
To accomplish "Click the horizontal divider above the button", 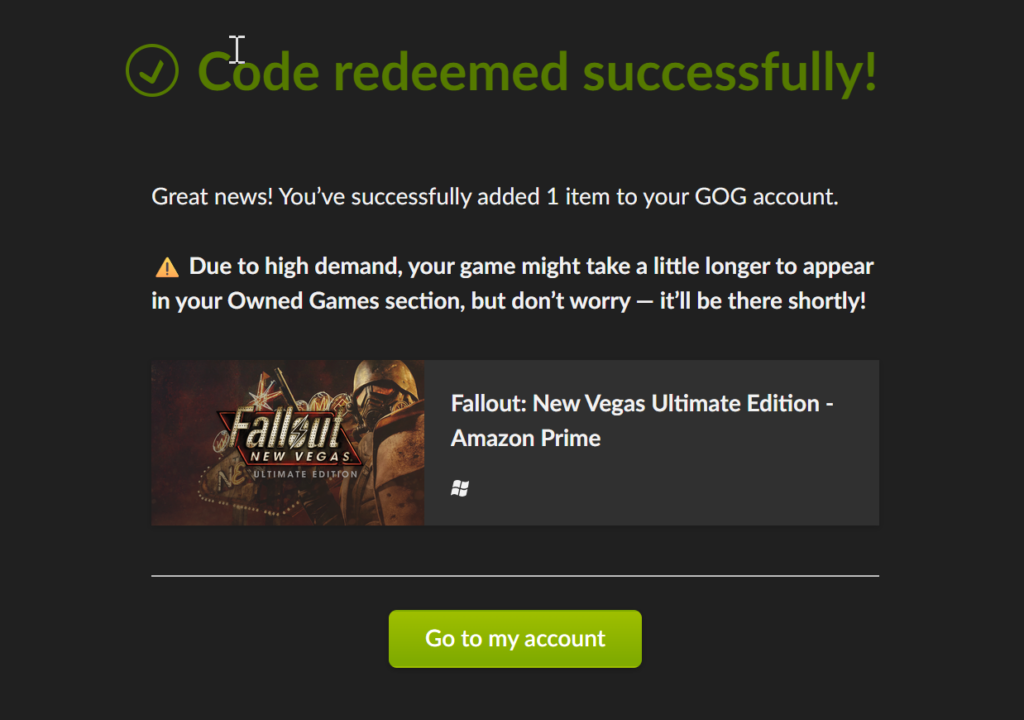I will [x=514, y=576].
